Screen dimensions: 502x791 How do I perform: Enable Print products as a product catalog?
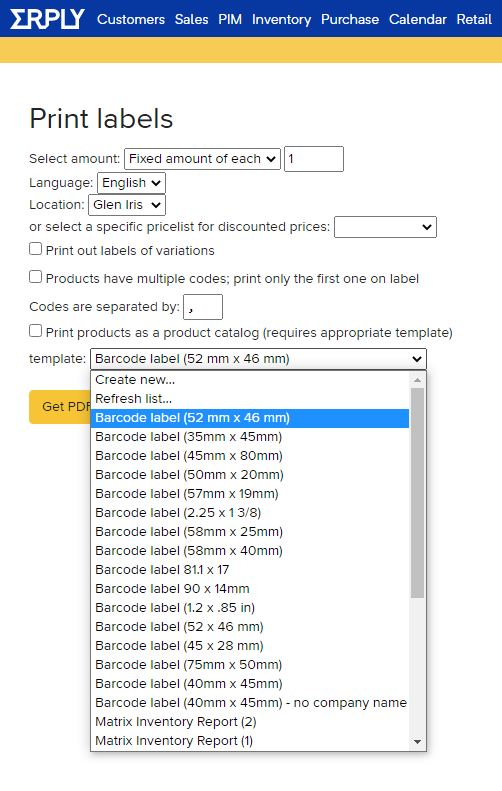pos(35,331)
